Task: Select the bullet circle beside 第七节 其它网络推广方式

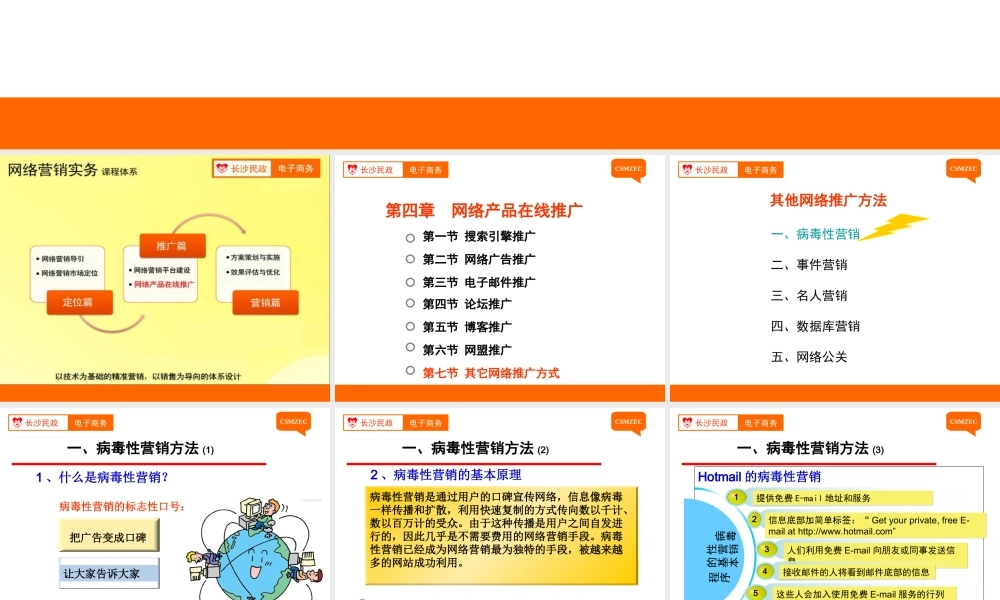Action: click(x=410, y=370)
